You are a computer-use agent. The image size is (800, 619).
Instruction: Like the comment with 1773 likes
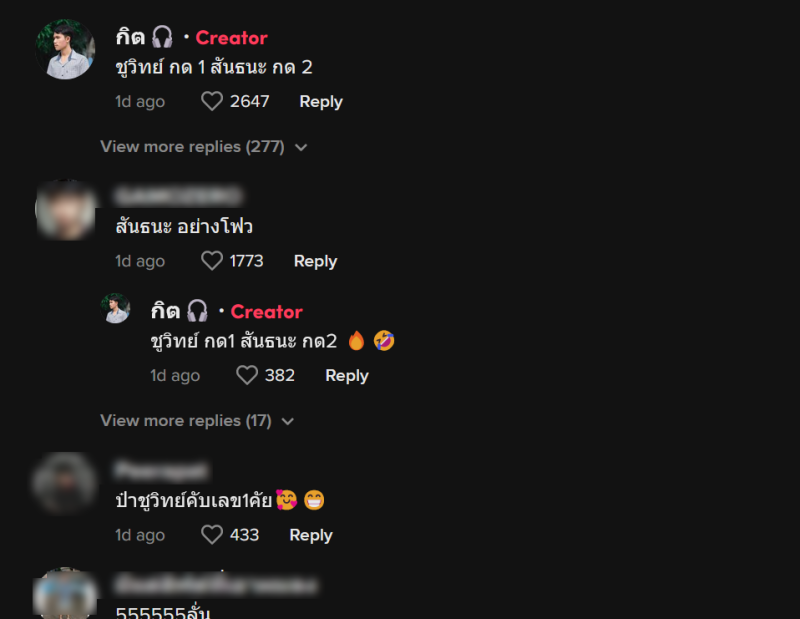(212, 261)
